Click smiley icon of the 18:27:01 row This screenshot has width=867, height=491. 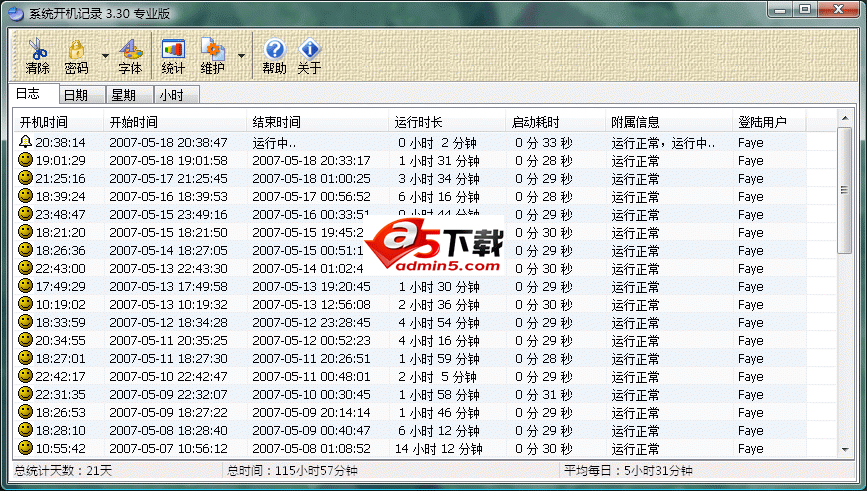pyautogui.click(x=25, y=358)
